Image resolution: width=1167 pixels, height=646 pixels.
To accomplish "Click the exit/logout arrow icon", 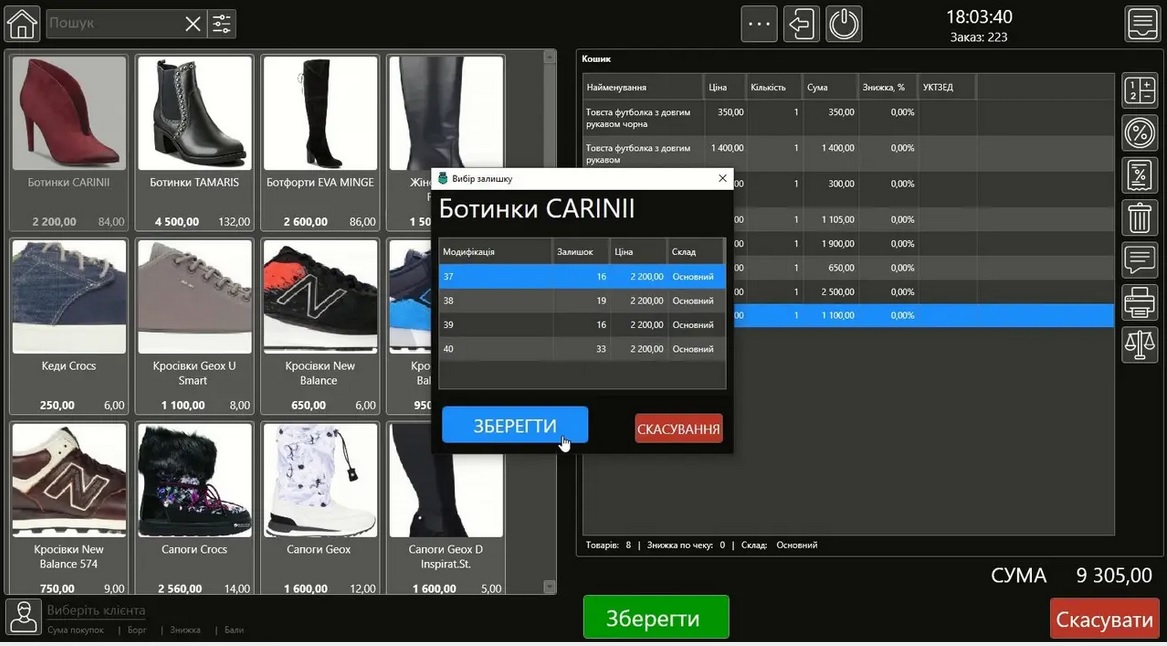I will click(801, 24).
